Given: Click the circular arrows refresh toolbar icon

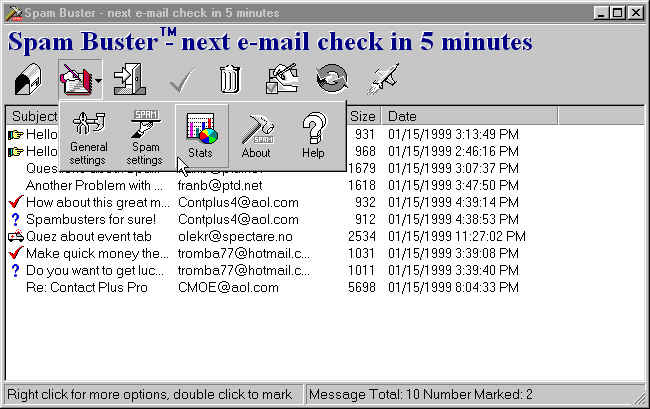Looking at the screenshot, I should click(x=332, y=78).
